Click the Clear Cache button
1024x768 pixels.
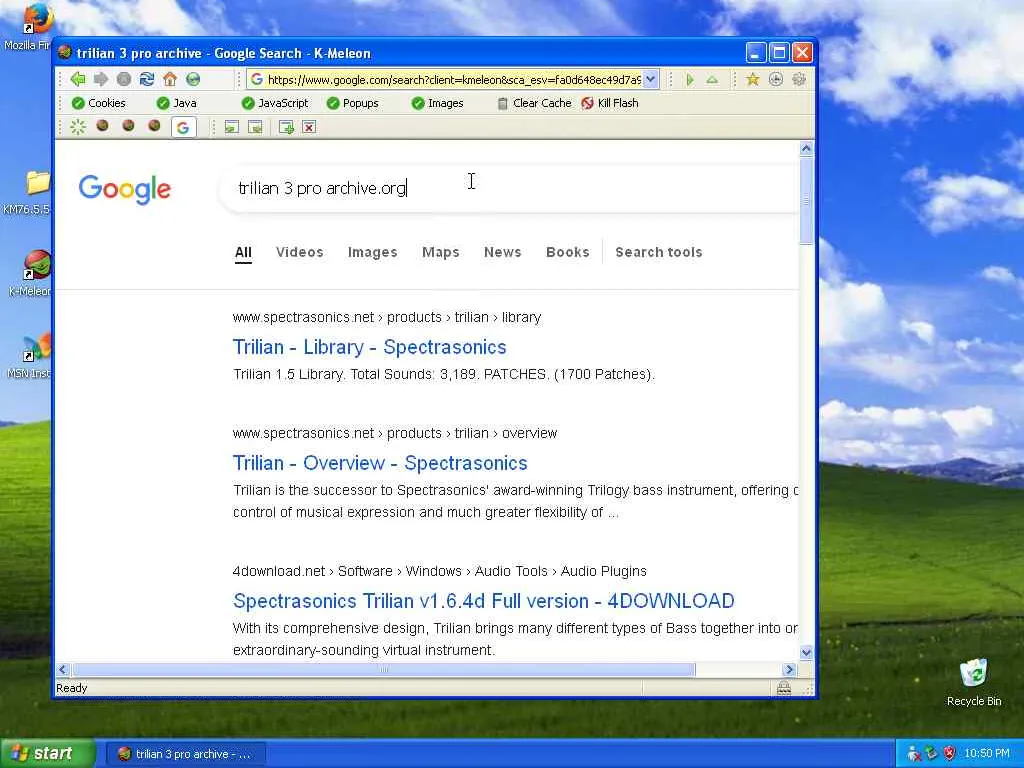click(x=534, y=103)
